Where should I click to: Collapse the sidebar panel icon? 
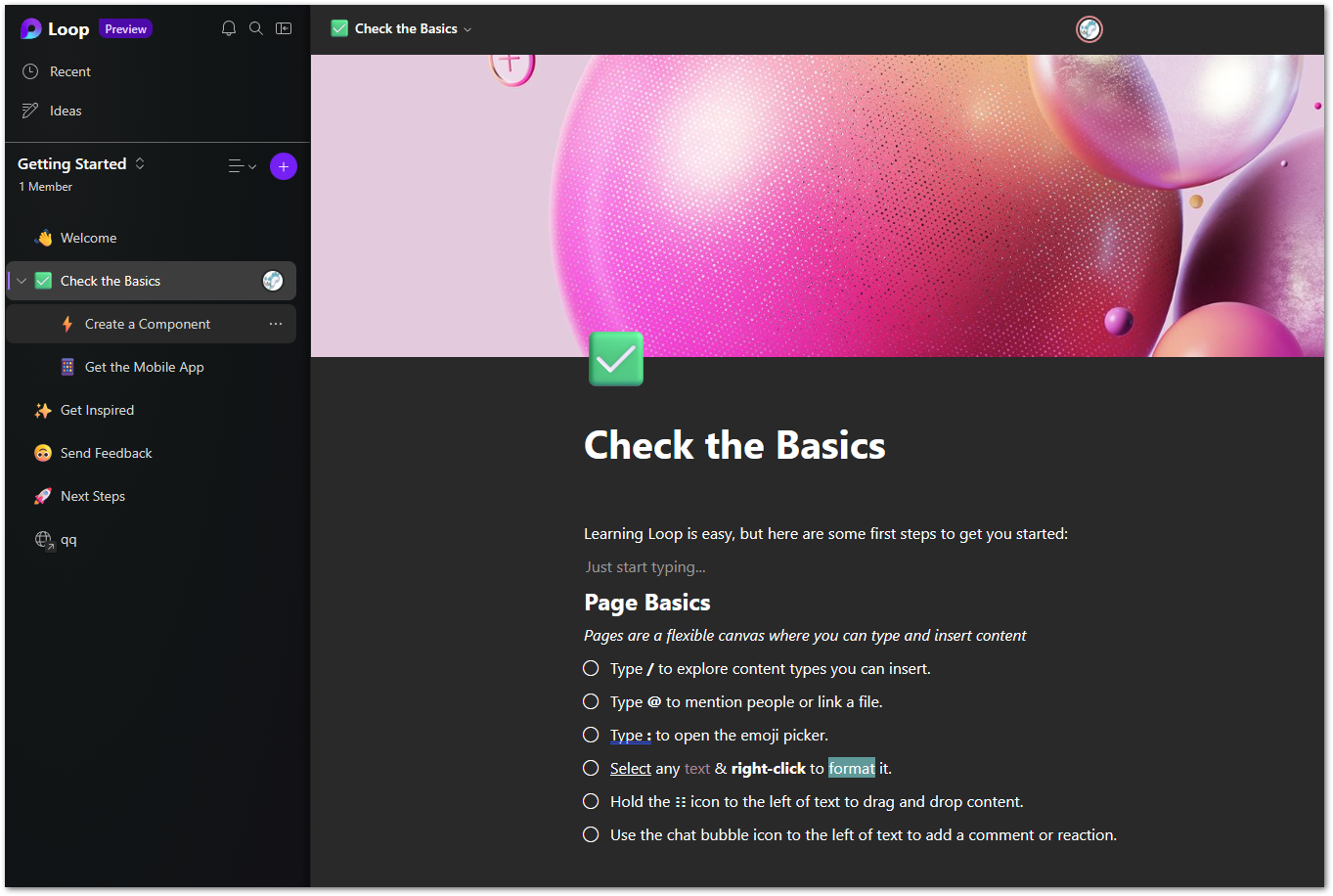[x=284, y=28]
